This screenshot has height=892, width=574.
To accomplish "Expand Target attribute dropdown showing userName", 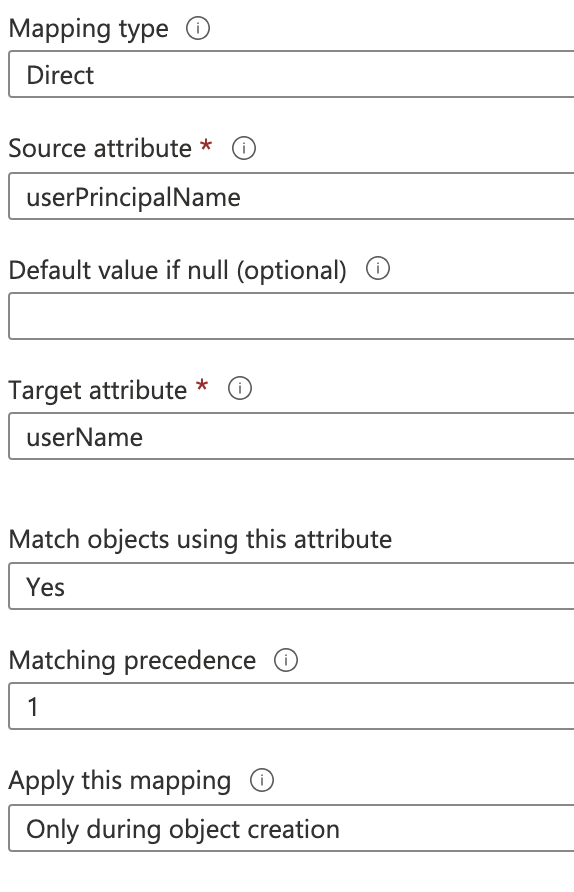I will click(x=291, y=436).
